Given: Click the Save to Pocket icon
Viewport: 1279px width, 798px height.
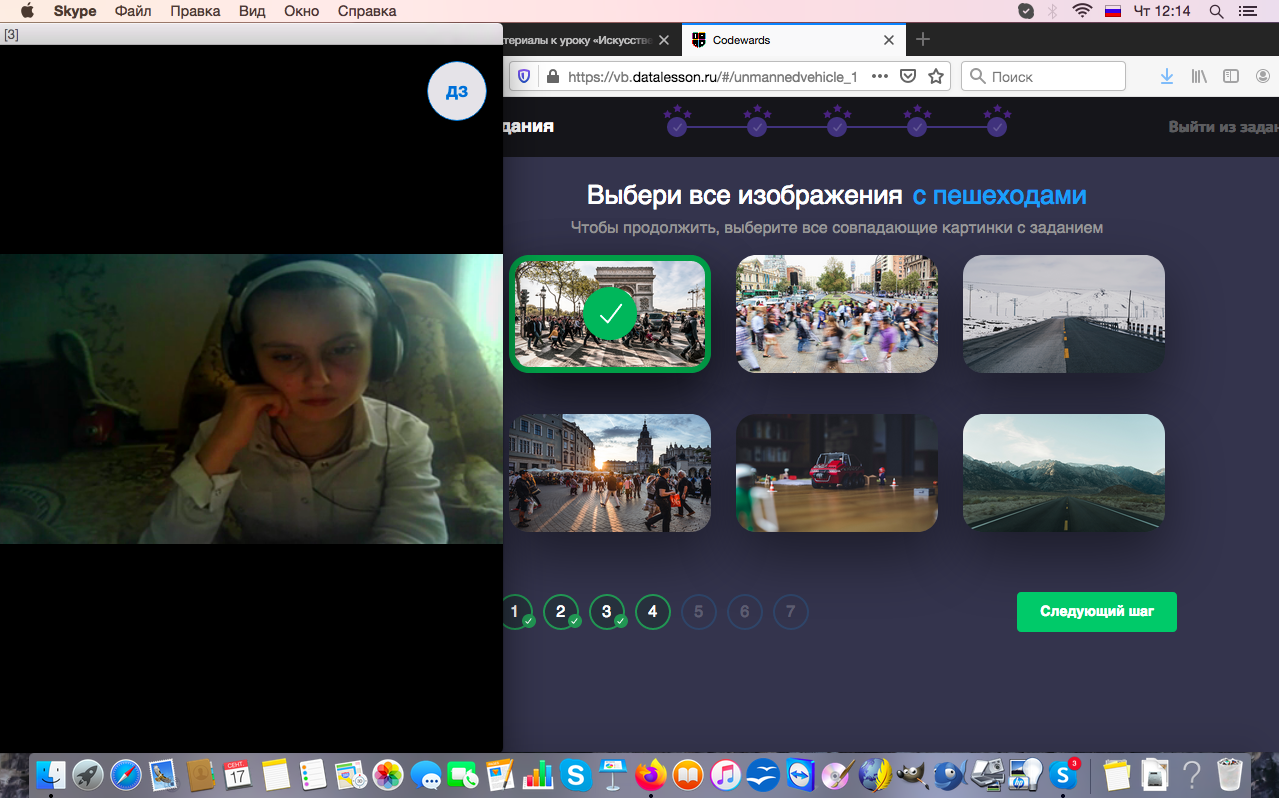Looking at the screenshot, I should tap(908, 76).
